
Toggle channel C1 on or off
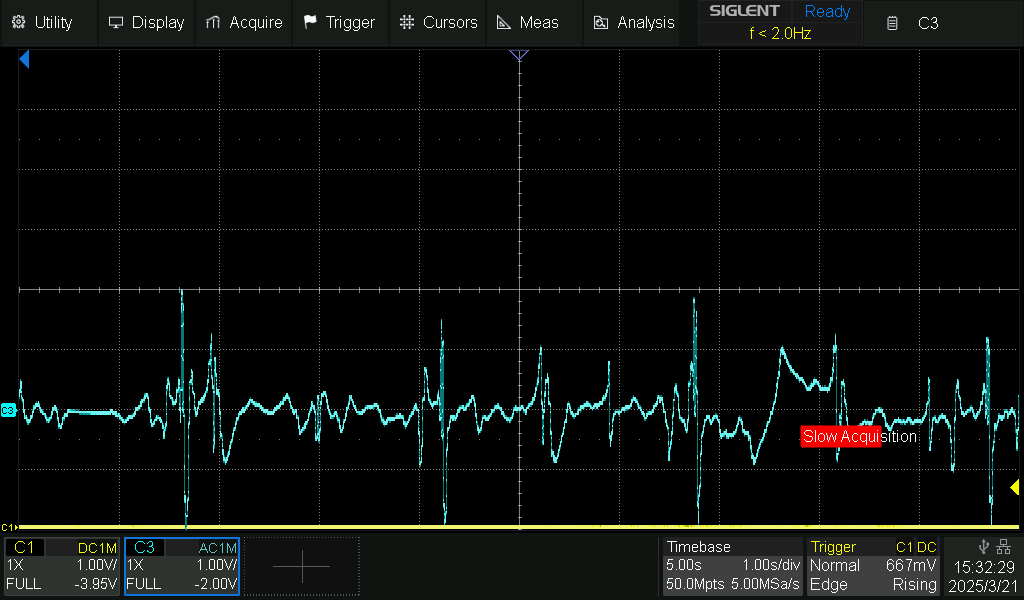(x=25, y=547)
